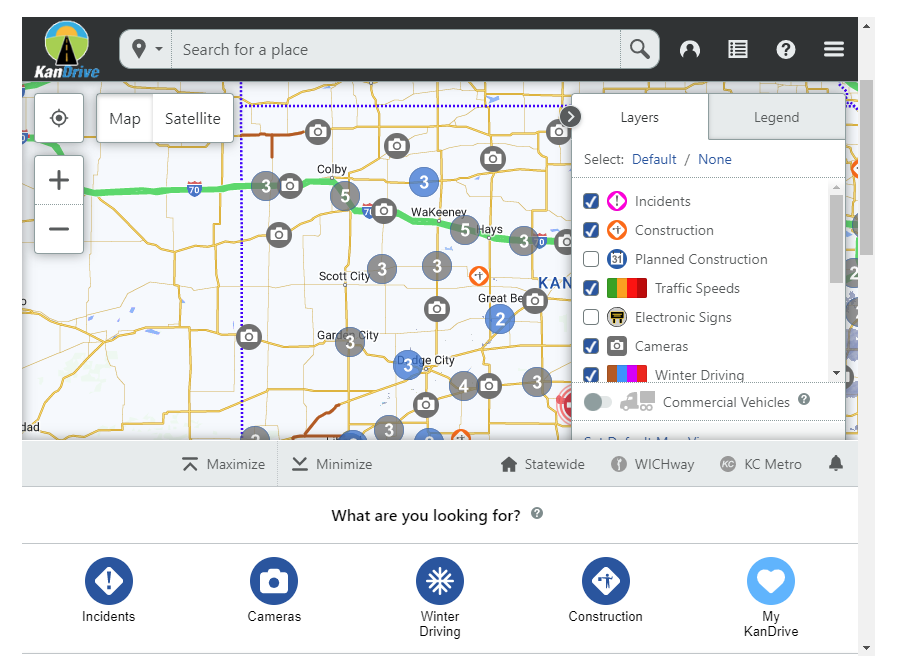Enable the Electronic Signs layer

(x=591, y=317)
